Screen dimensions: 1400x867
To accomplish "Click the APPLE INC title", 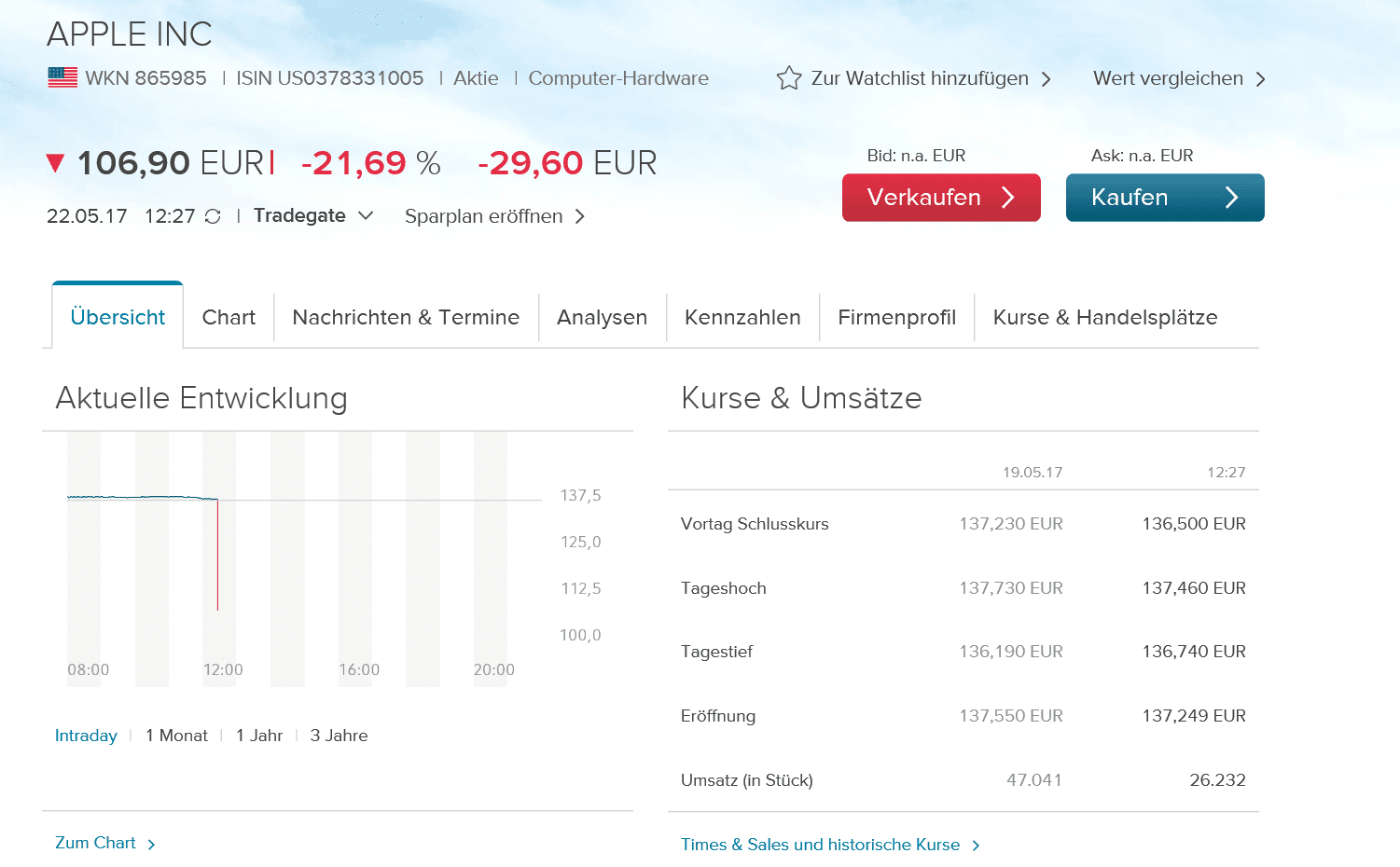I will (x=130, y=34).
